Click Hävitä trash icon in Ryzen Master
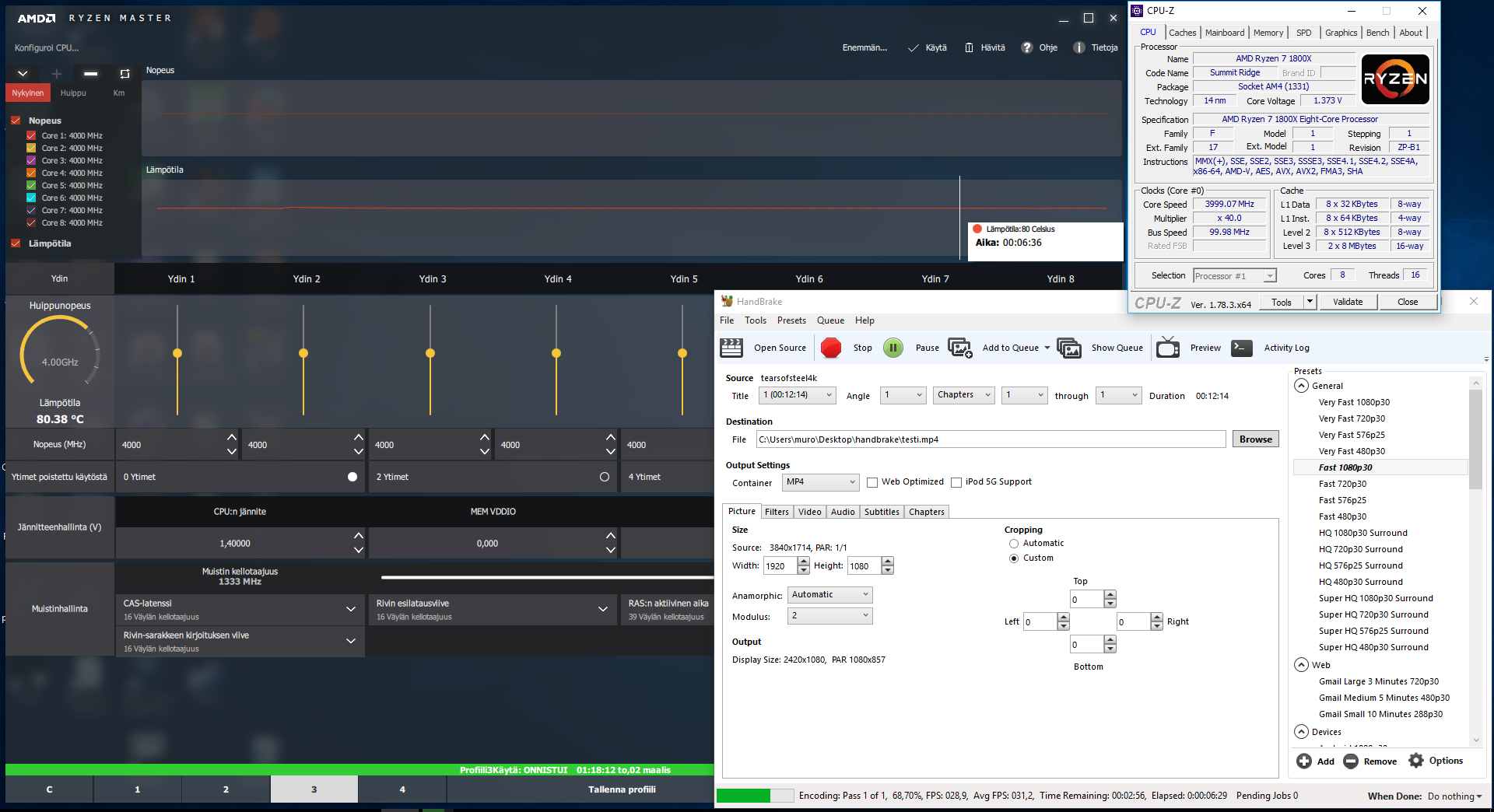This screenshot has width=1494, height=812. point(969,47)
